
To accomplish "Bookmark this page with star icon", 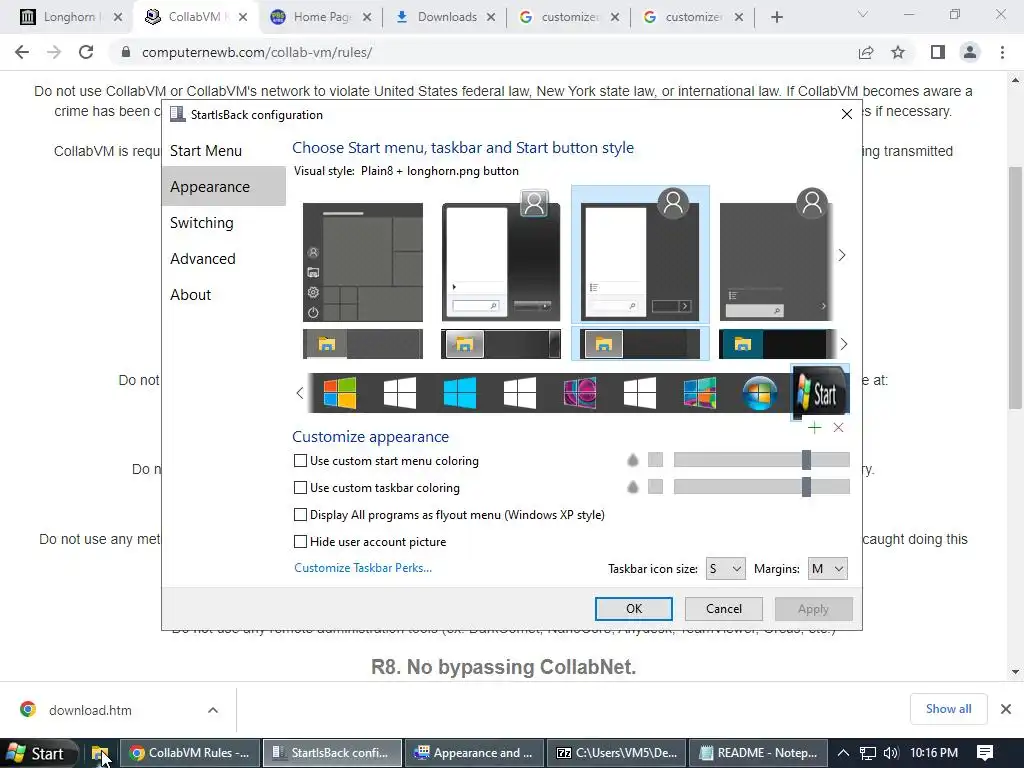I will pyautogui.click(x=898, y=52).
